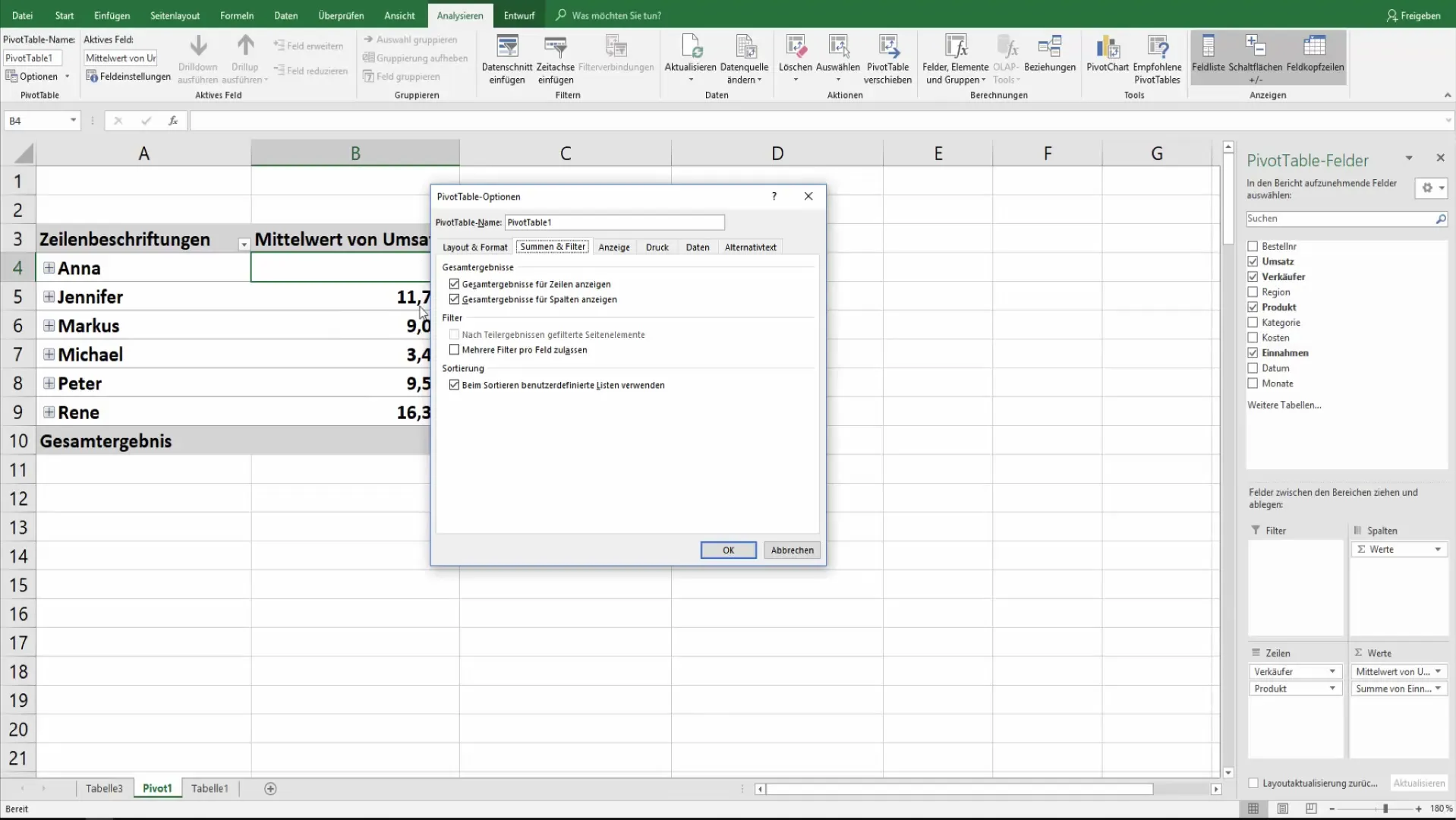Click the PivotTable-Name field in dialog
The width and height of the screenshot is (1456, 820).
tap(615, 222)
